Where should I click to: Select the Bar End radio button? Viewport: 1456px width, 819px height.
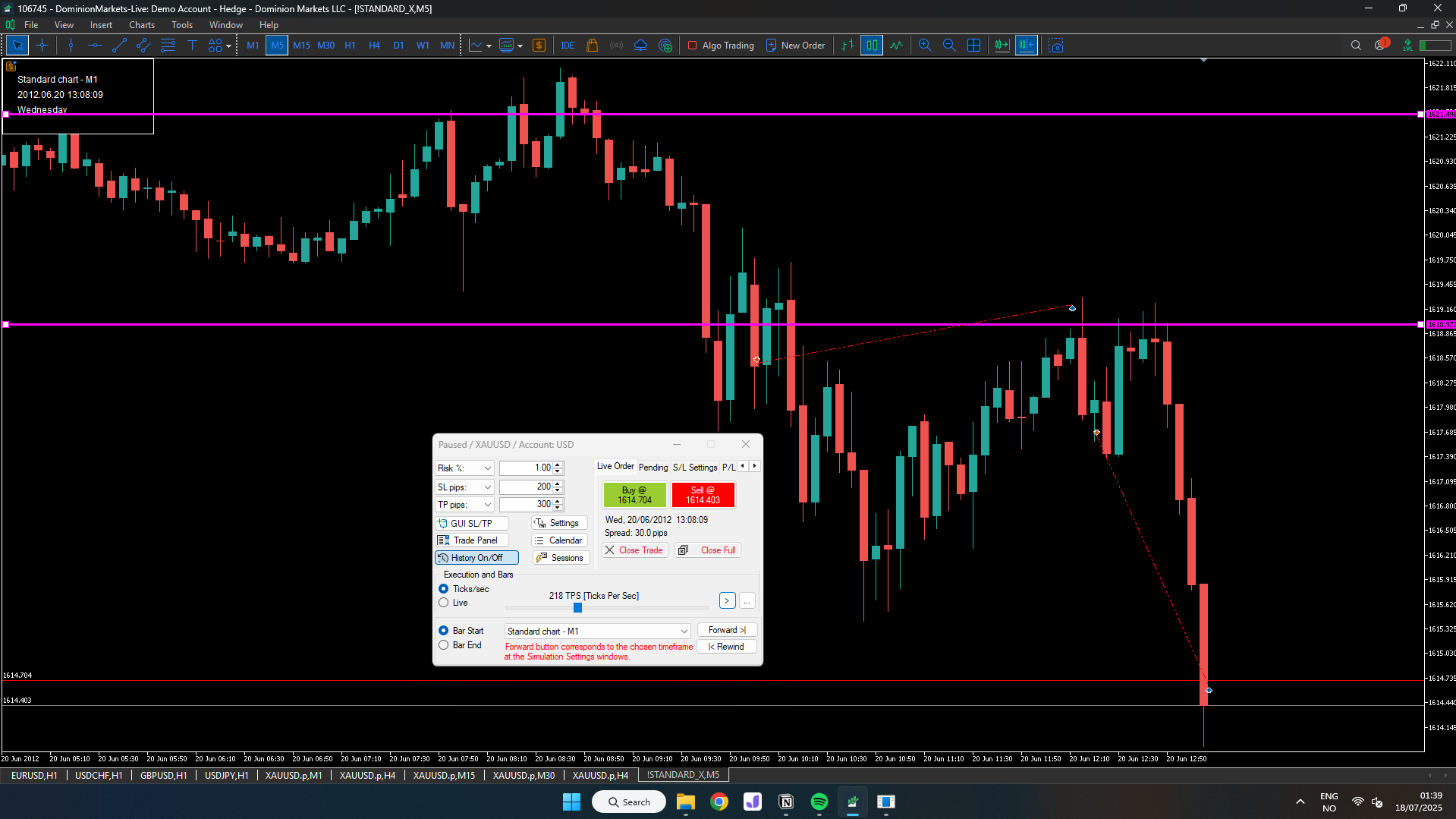pyautogui.click(x=444, y=645)
